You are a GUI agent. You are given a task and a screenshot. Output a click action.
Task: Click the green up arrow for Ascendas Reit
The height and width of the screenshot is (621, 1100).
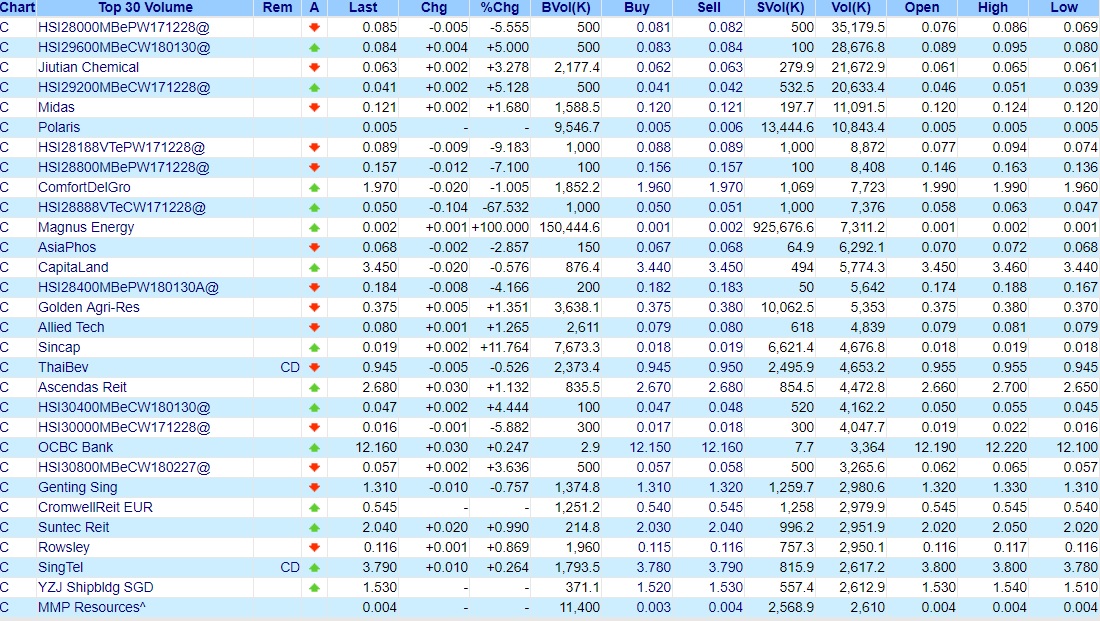[314, 387]
